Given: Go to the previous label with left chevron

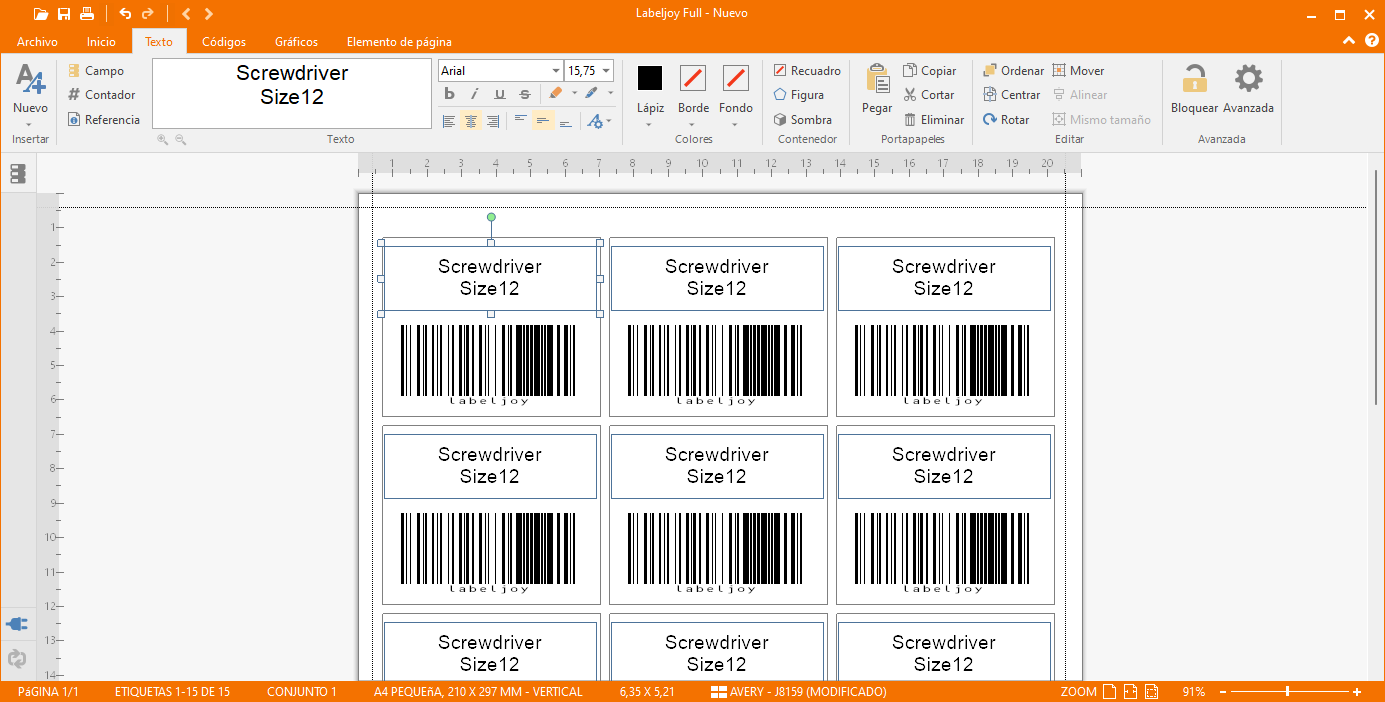Looking at the screenshot, I should tap(186, 14).
